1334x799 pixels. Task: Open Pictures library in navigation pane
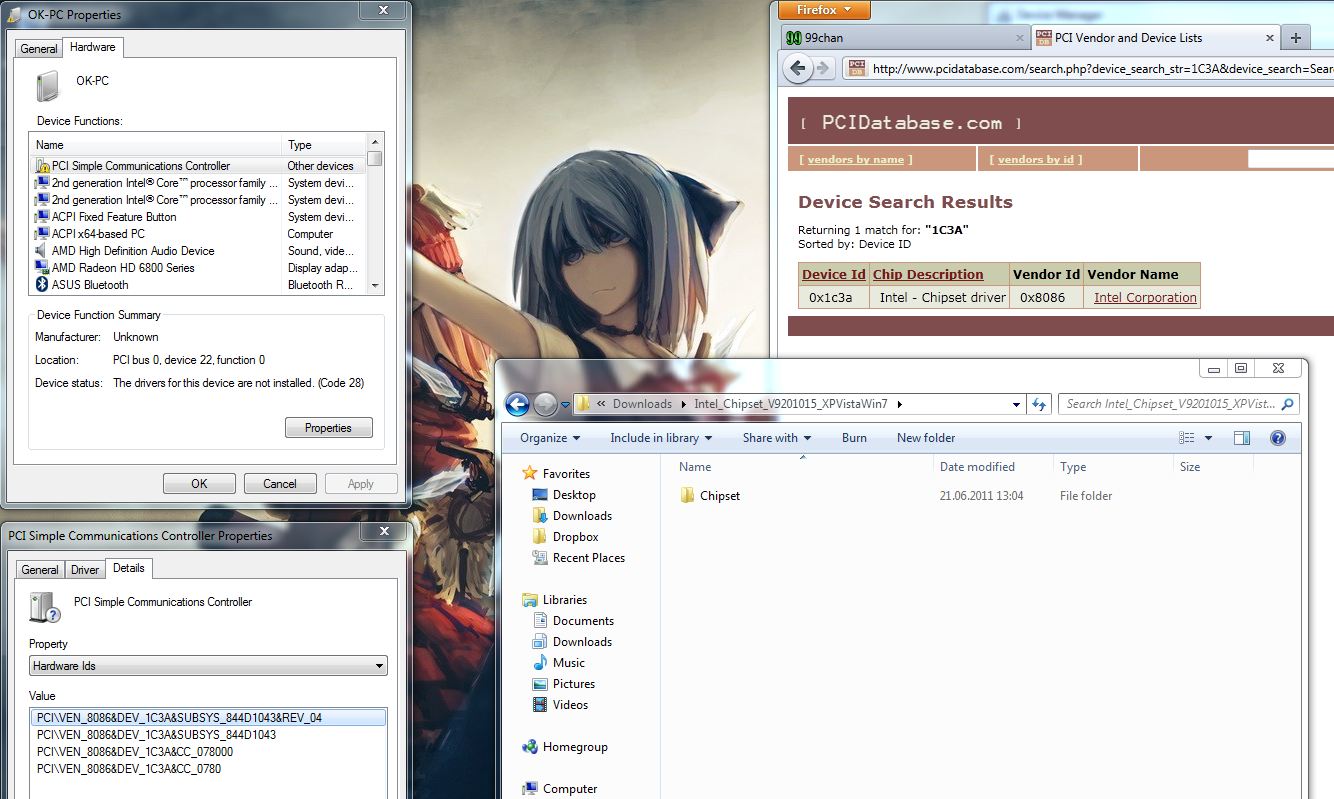[573, 684]
